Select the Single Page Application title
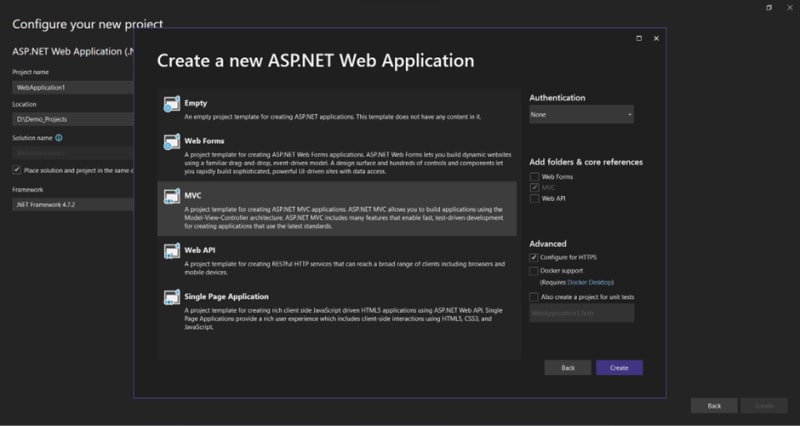 coord(227,296)
